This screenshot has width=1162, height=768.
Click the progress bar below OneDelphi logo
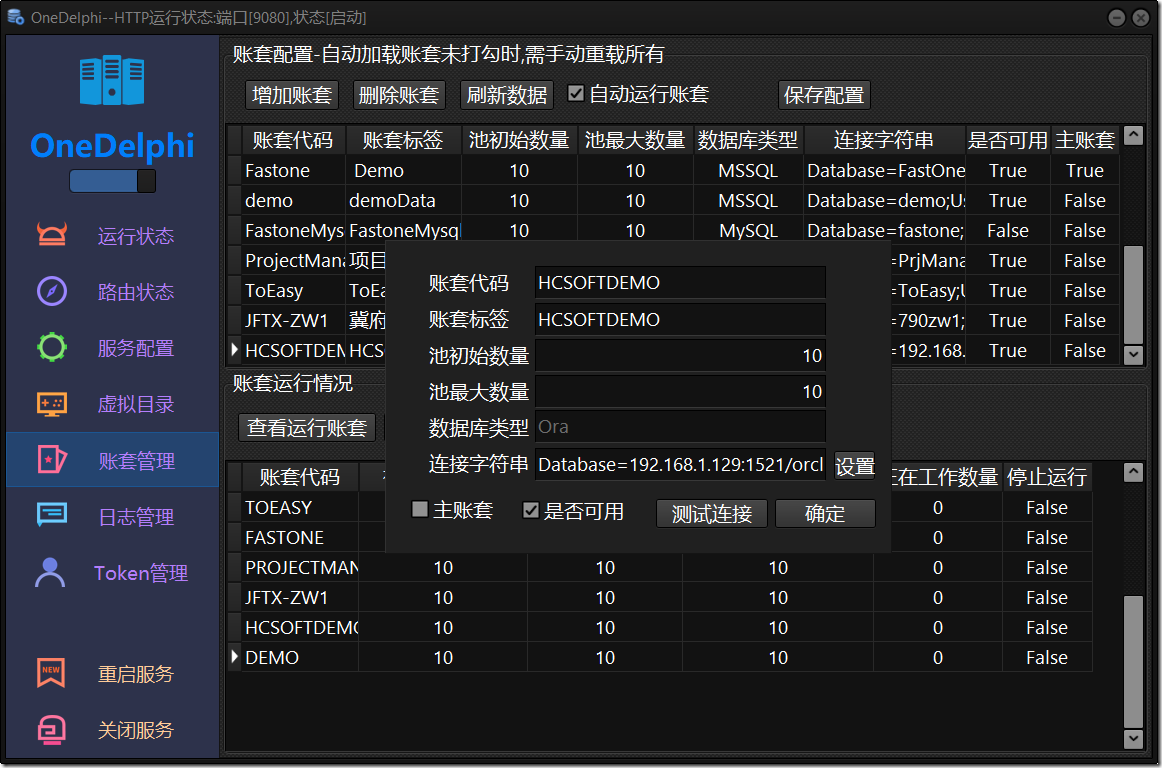[x=112, y=181]
